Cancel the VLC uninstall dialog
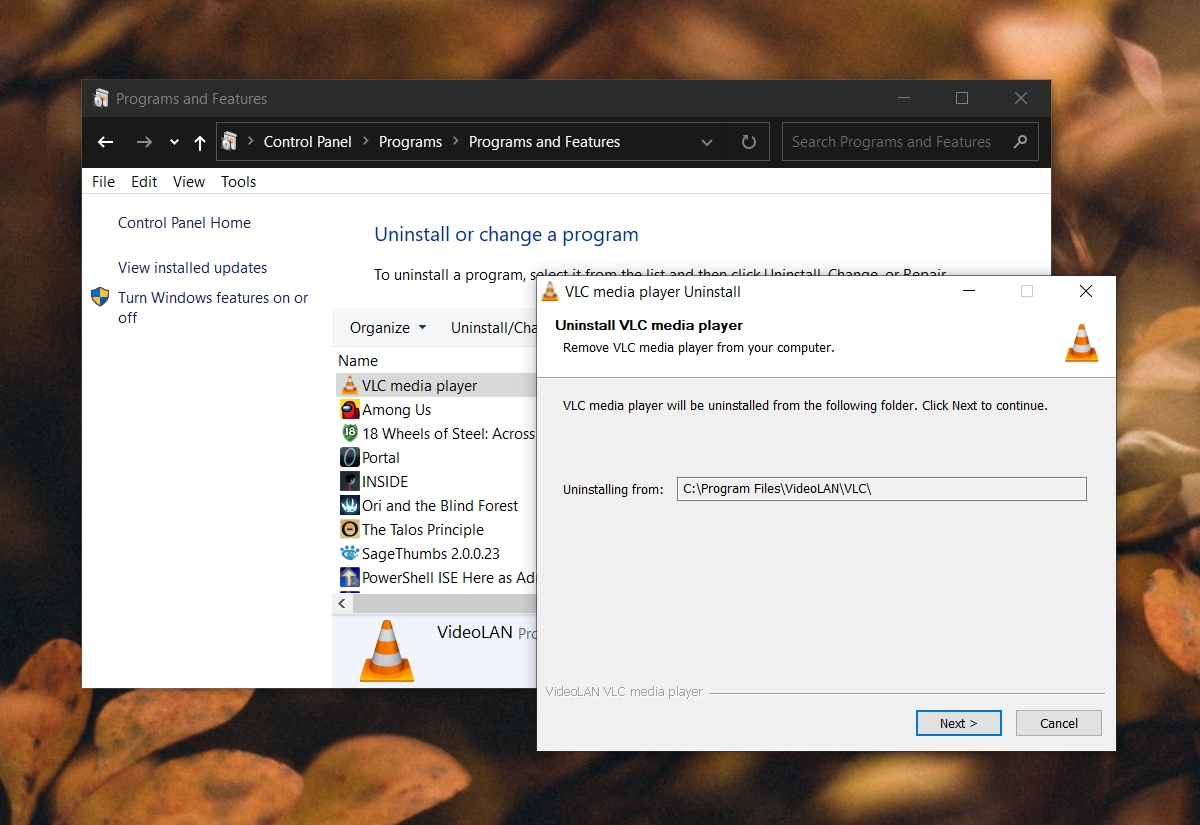This screenshot has width=1200, height=825. 1058,723
